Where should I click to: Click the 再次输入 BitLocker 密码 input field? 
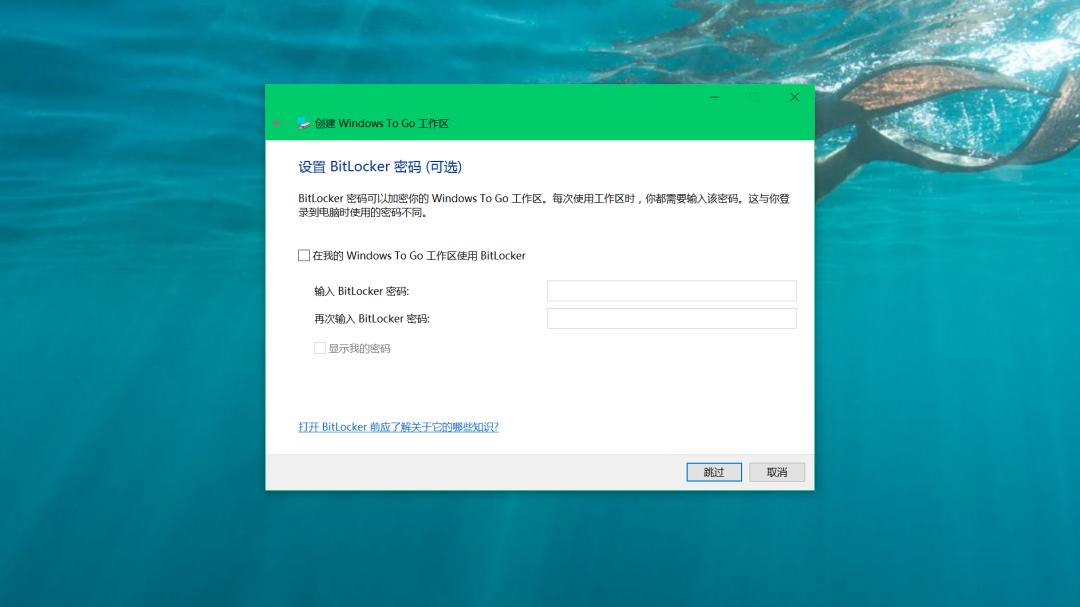(671, 318)
